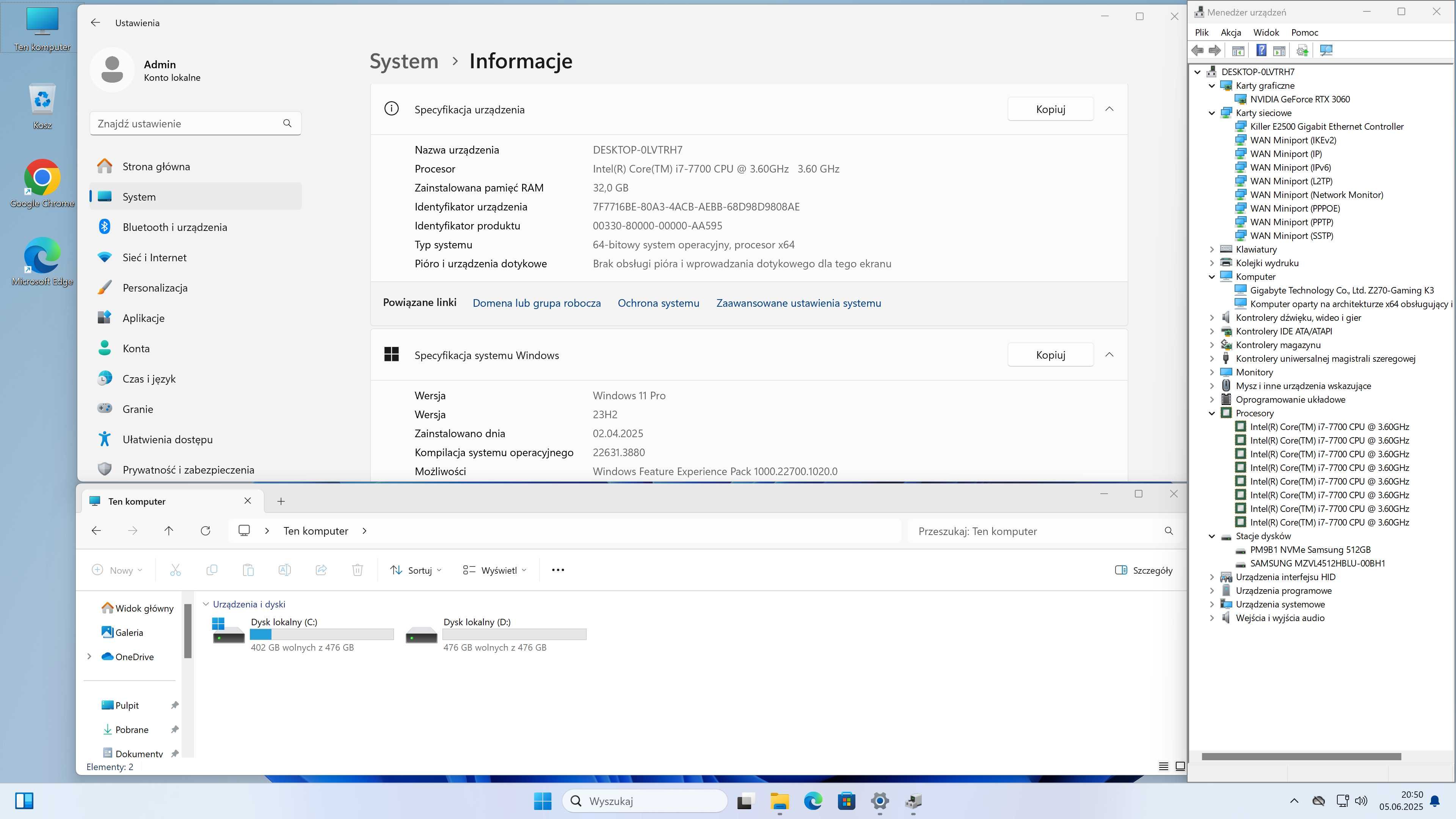The image size is (1456, 819).
Task: Click Delete trash icon in File Explorer toolbar
Action: pyautogui.click(x=357, y=570)
